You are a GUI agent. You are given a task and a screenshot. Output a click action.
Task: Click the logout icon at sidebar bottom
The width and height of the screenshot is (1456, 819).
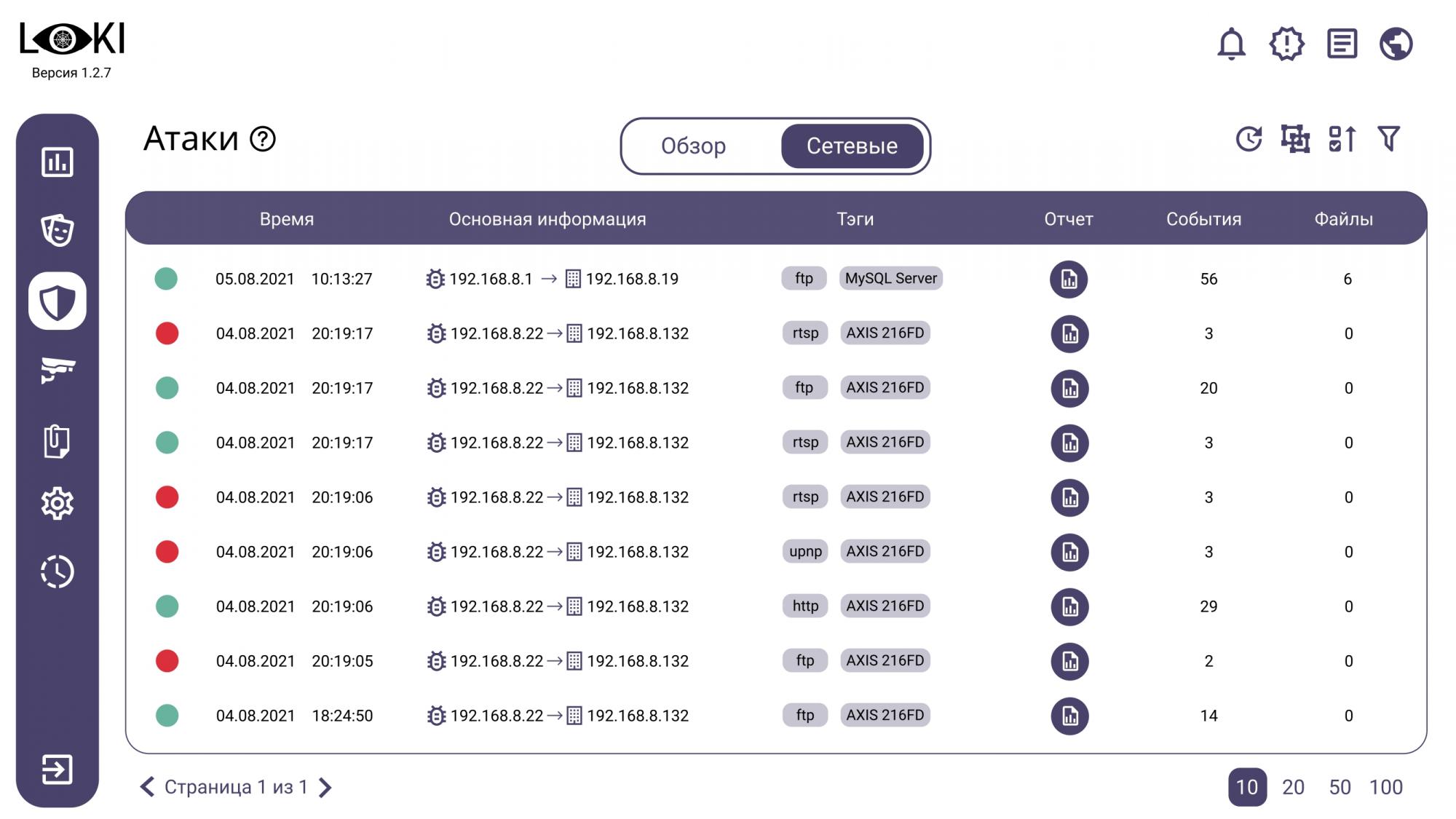point(58,769)
